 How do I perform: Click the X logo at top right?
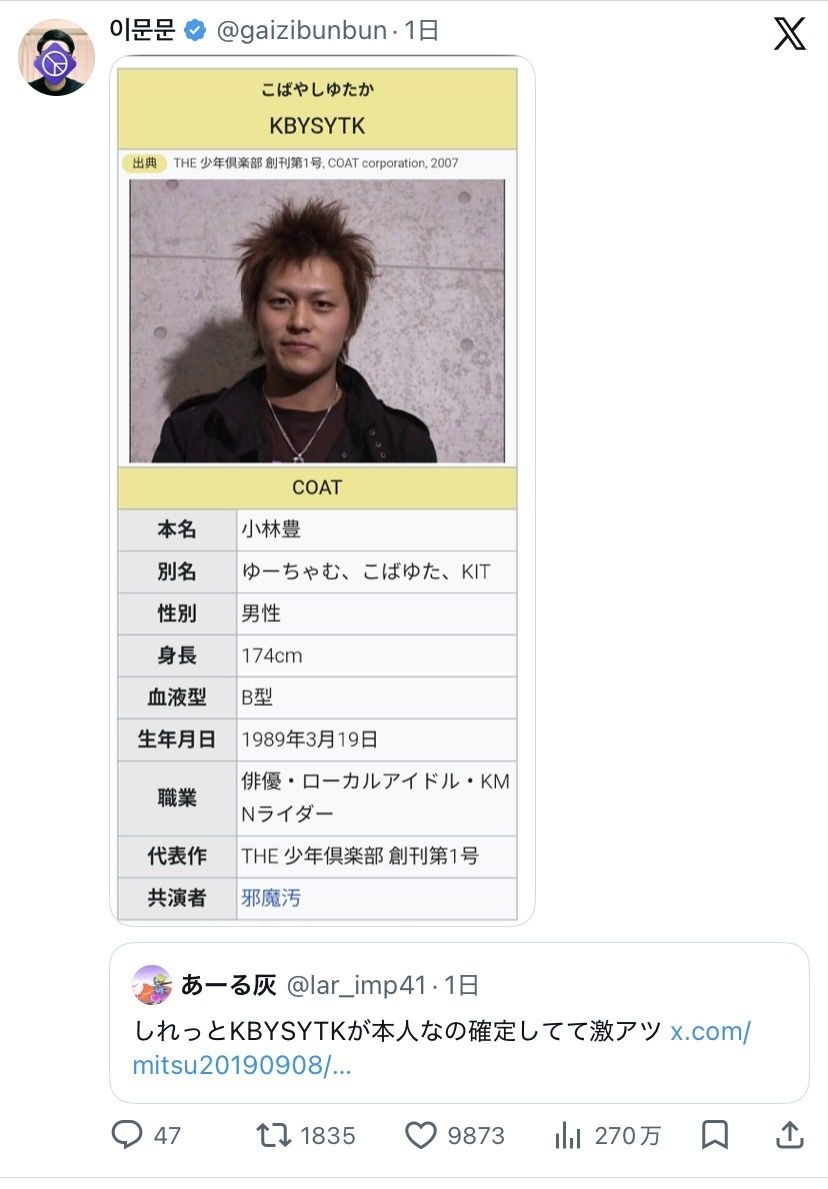[789, 34]
